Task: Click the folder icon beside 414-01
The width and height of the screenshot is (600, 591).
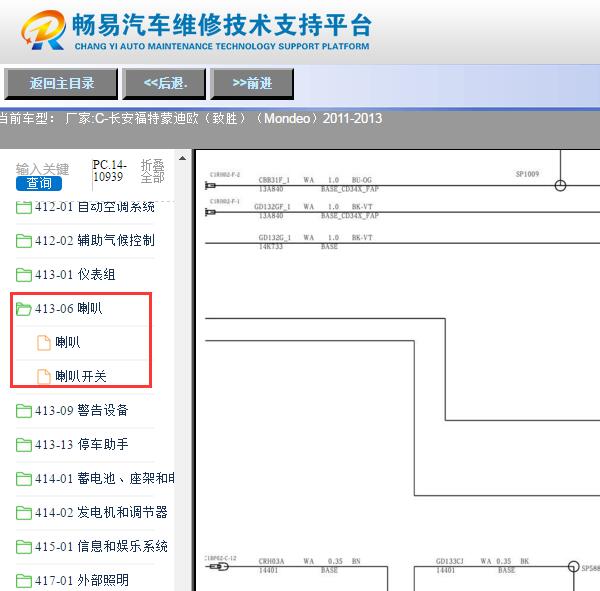Action: 24,479
